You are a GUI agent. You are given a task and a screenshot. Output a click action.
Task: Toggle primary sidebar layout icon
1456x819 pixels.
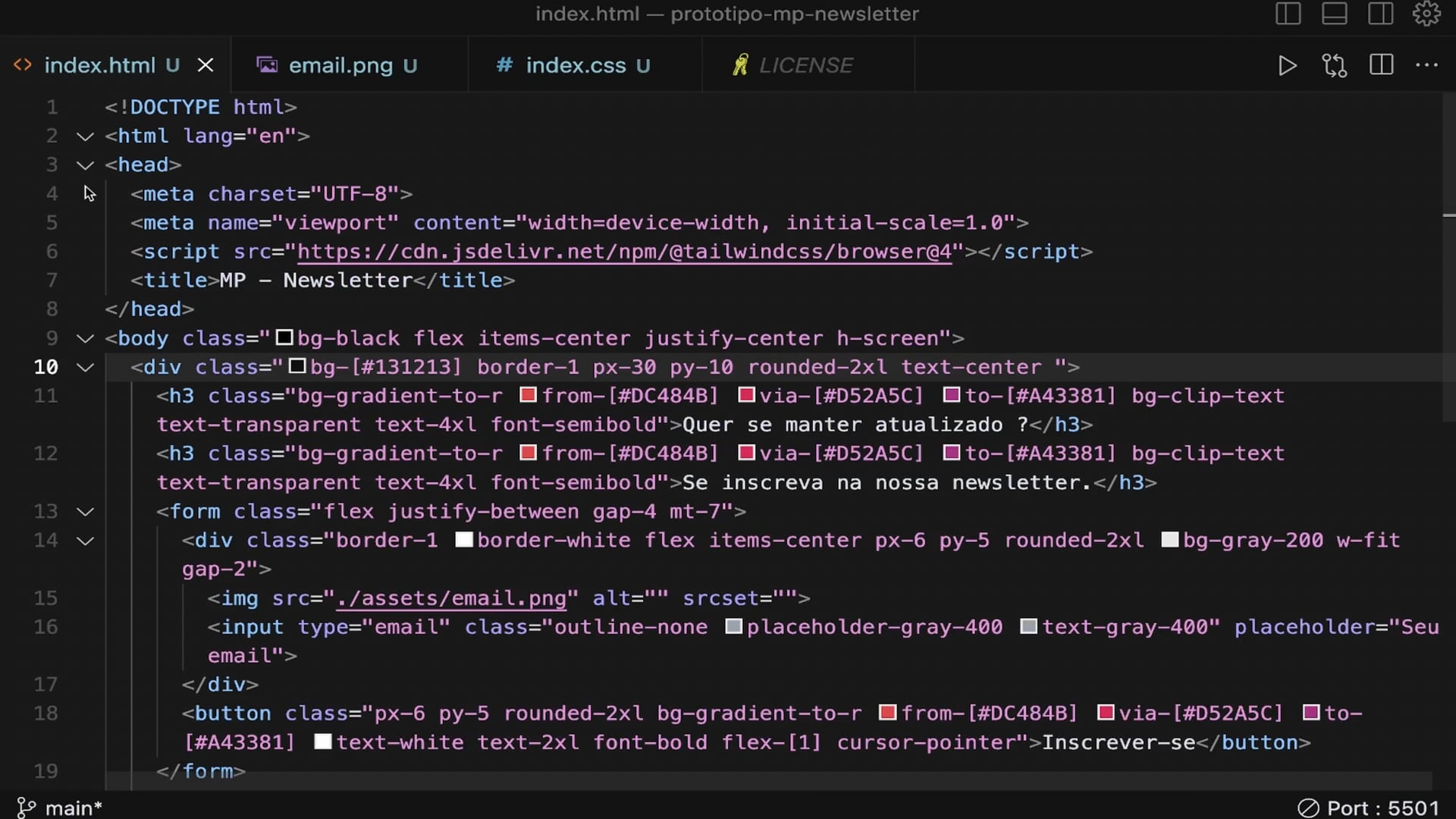pos(1288,14)
